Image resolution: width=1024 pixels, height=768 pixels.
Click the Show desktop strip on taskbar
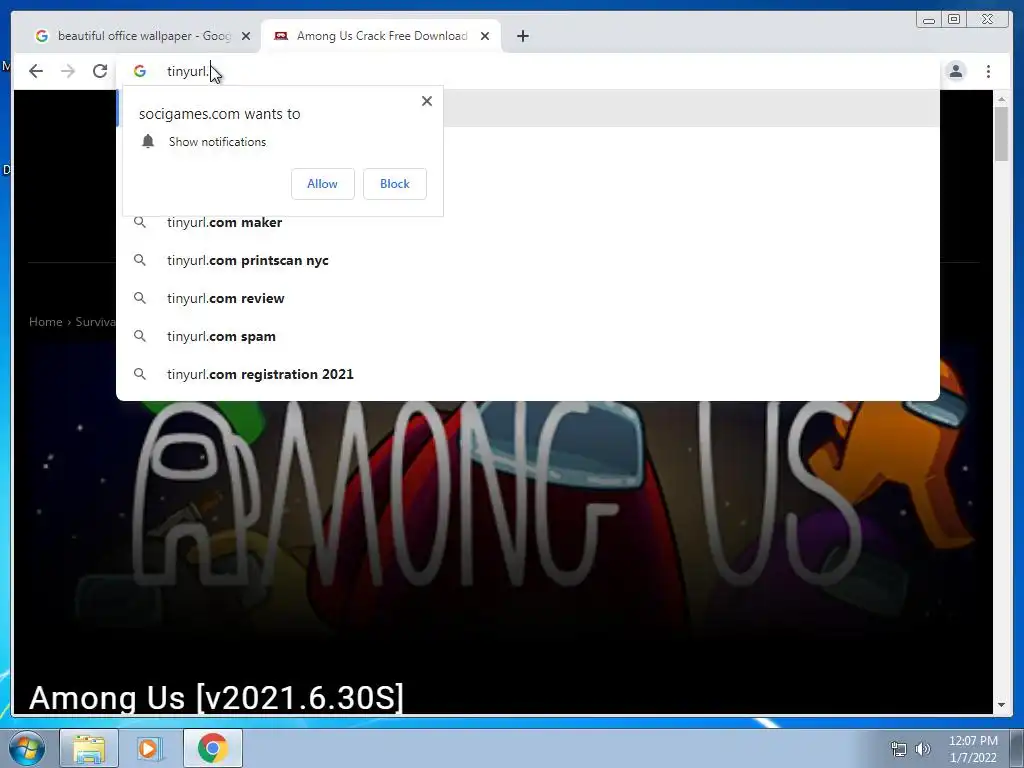click(x=1017, y=748)
